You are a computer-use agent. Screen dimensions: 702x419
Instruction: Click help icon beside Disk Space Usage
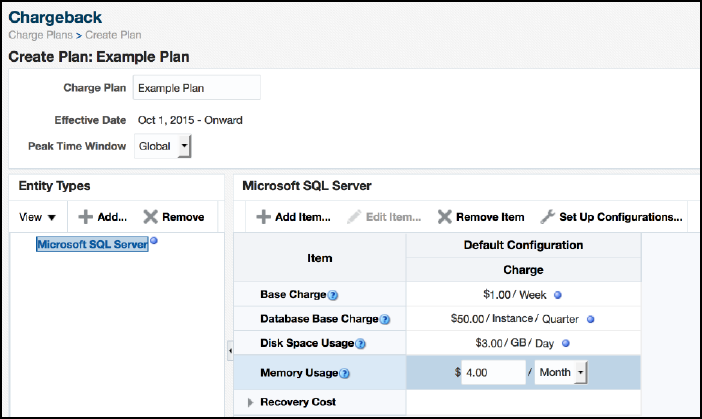pyautogui.click(x=361, y=345)
